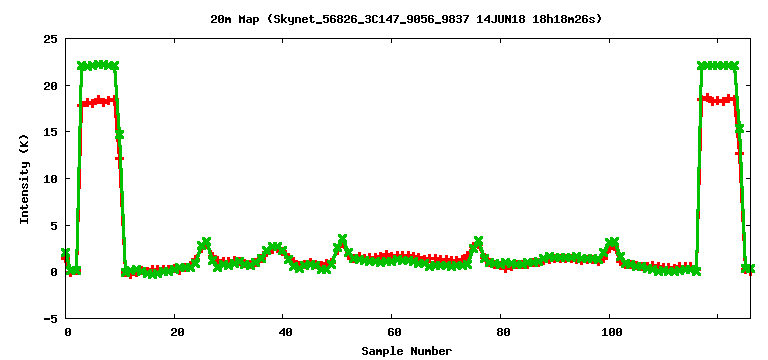Click the green peak near sample 100
This screenshot has width=768, height=360.
(x=610, y=242)
